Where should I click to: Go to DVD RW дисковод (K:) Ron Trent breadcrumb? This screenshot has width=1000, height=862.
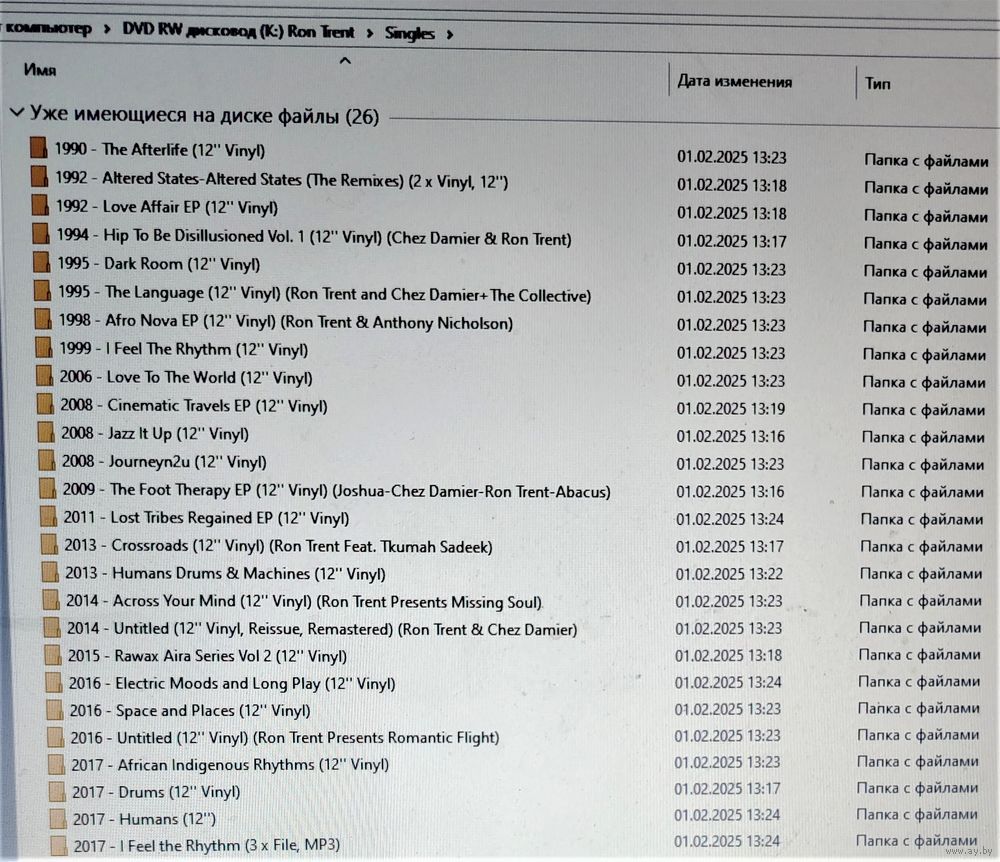point(239,31)
